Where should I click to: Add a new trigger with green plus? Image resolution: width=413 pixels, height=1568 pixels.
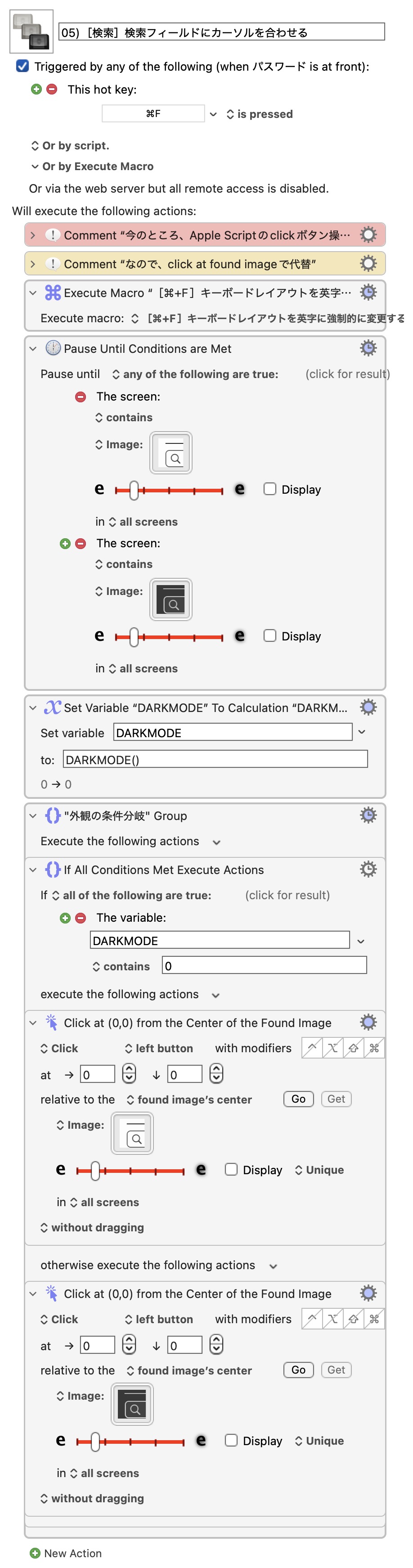click(36, 90)
